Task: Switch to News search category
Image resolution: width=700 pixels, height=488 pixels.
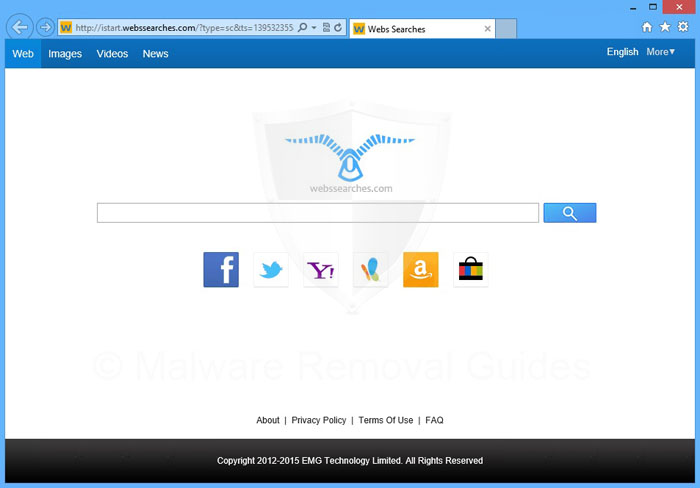Action: [155, 54]
